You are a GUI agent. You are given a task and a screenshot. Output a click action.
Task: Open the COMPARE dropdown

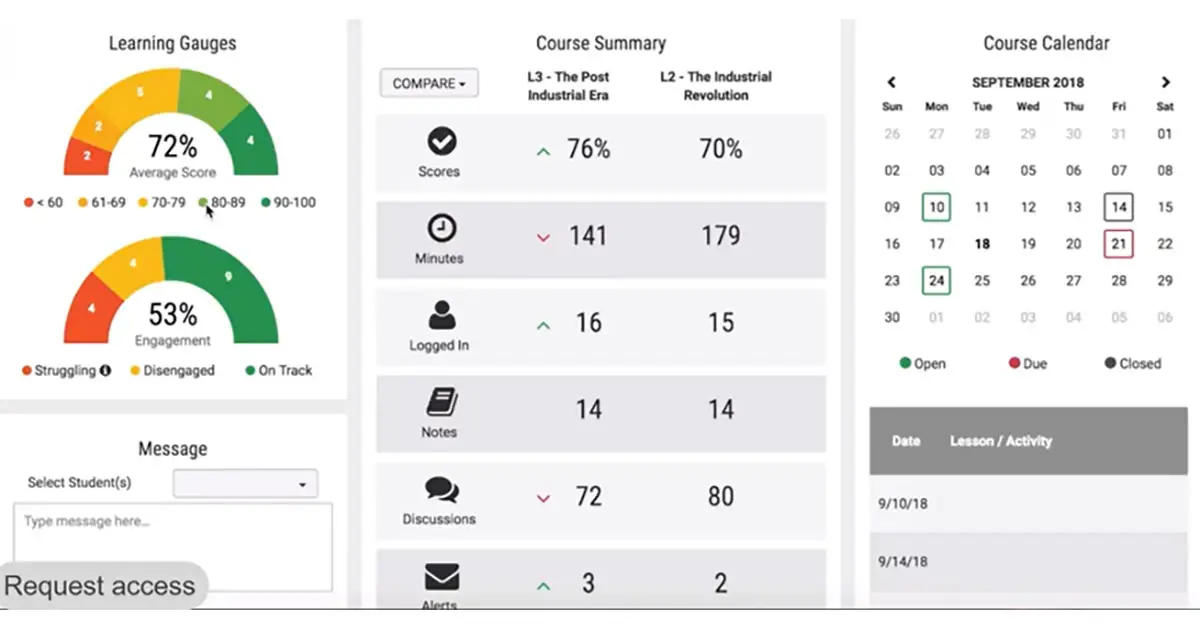pos(428,84)
